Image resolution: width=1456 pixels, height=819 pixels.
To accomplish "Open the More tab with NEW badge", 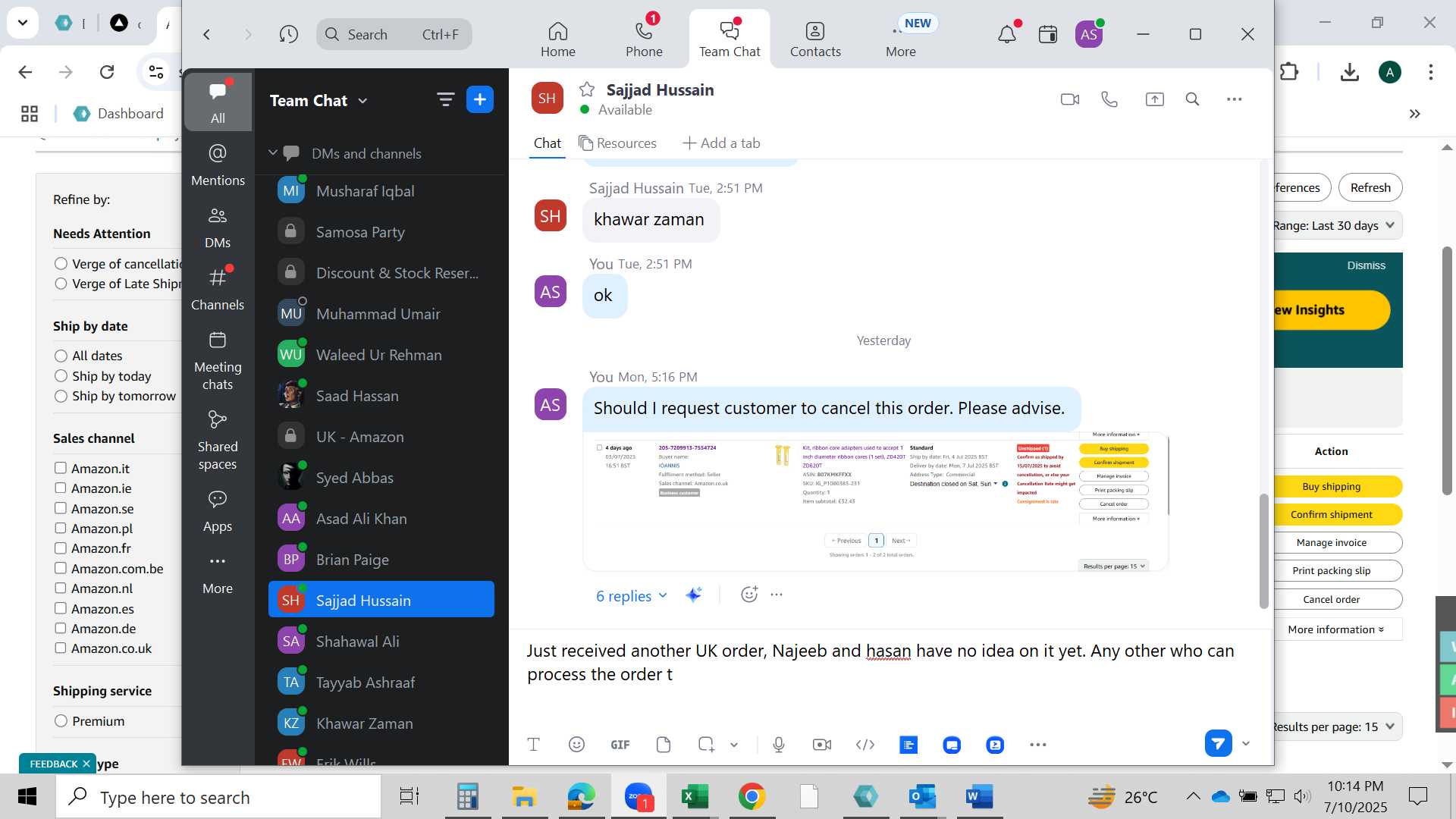I will coord(901,39).
